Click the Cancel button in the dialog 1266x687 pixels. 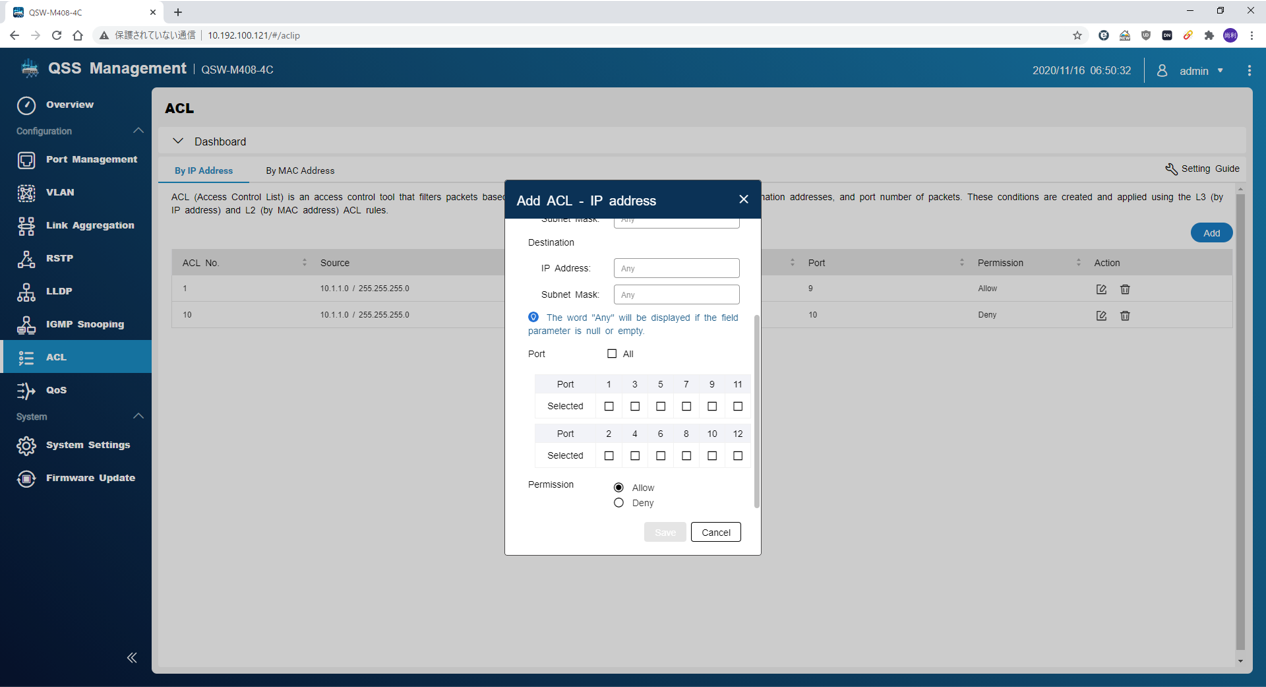coord(715,532)
